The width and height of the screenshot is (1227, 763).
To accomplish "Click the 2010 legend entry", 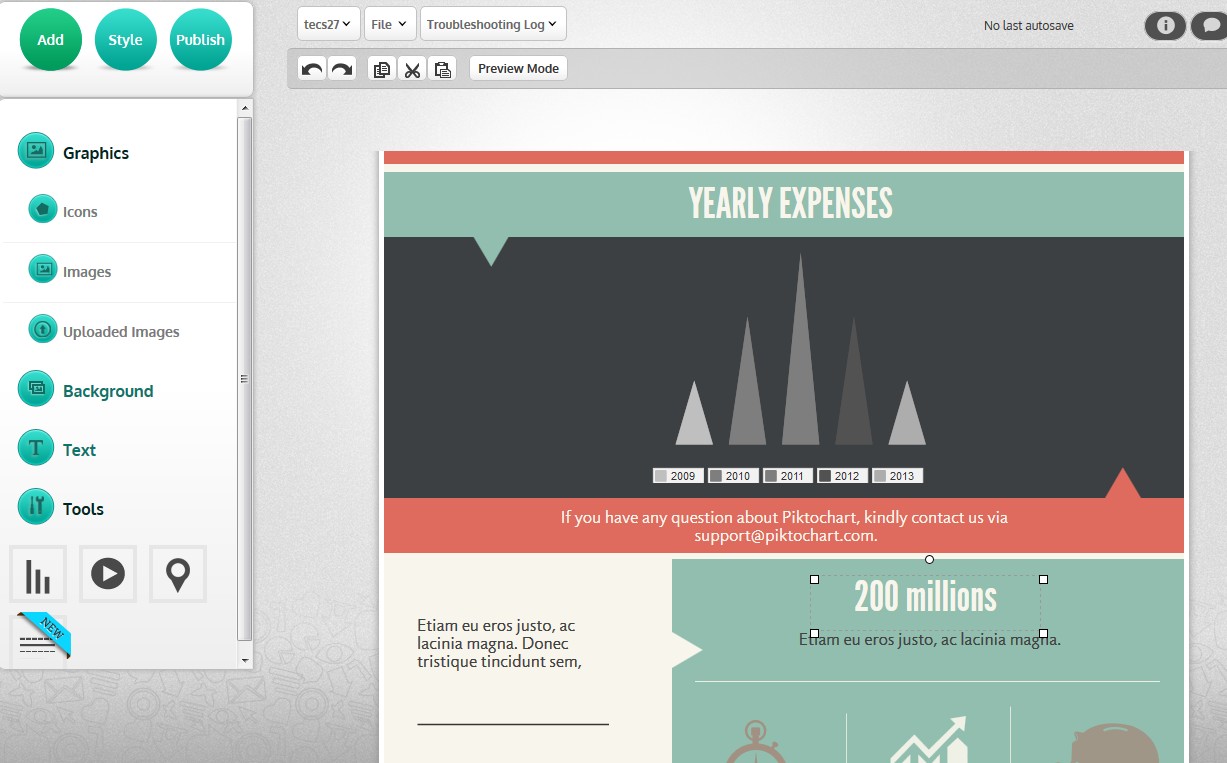I will (x=732, y=476).
